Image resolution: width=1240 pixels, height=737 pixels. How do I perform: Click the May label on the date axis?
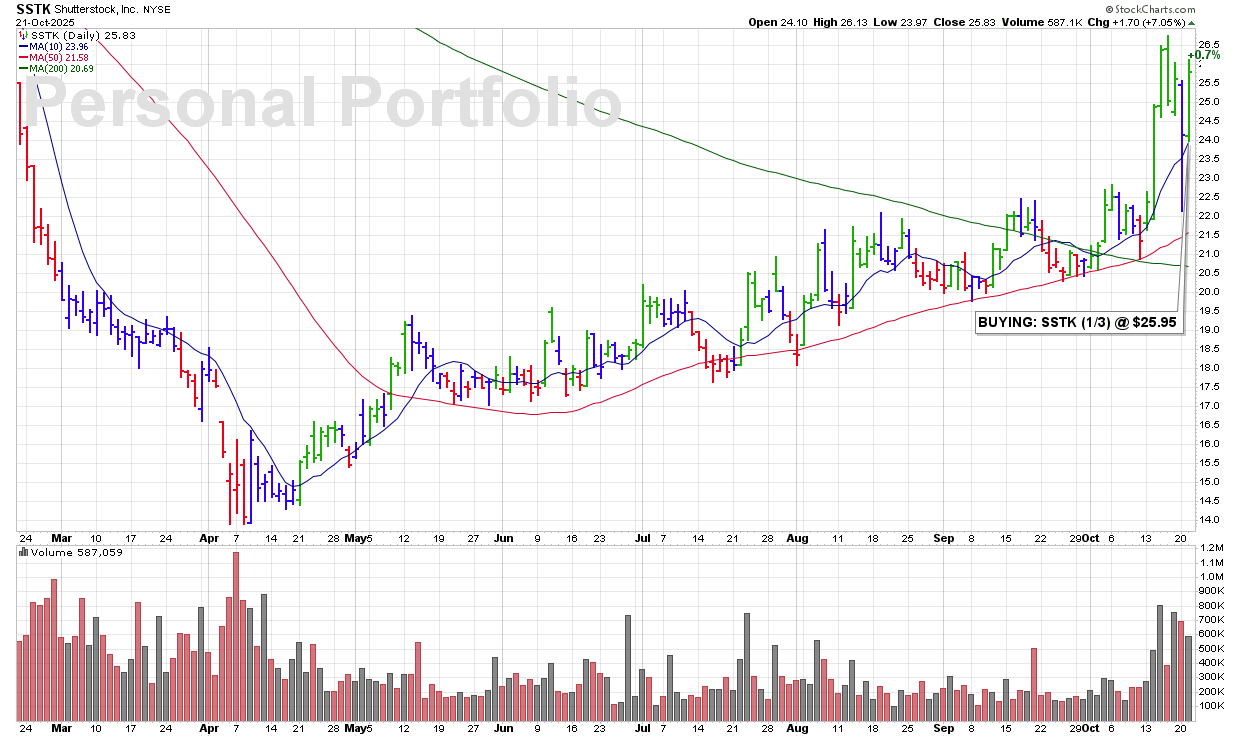355,538
